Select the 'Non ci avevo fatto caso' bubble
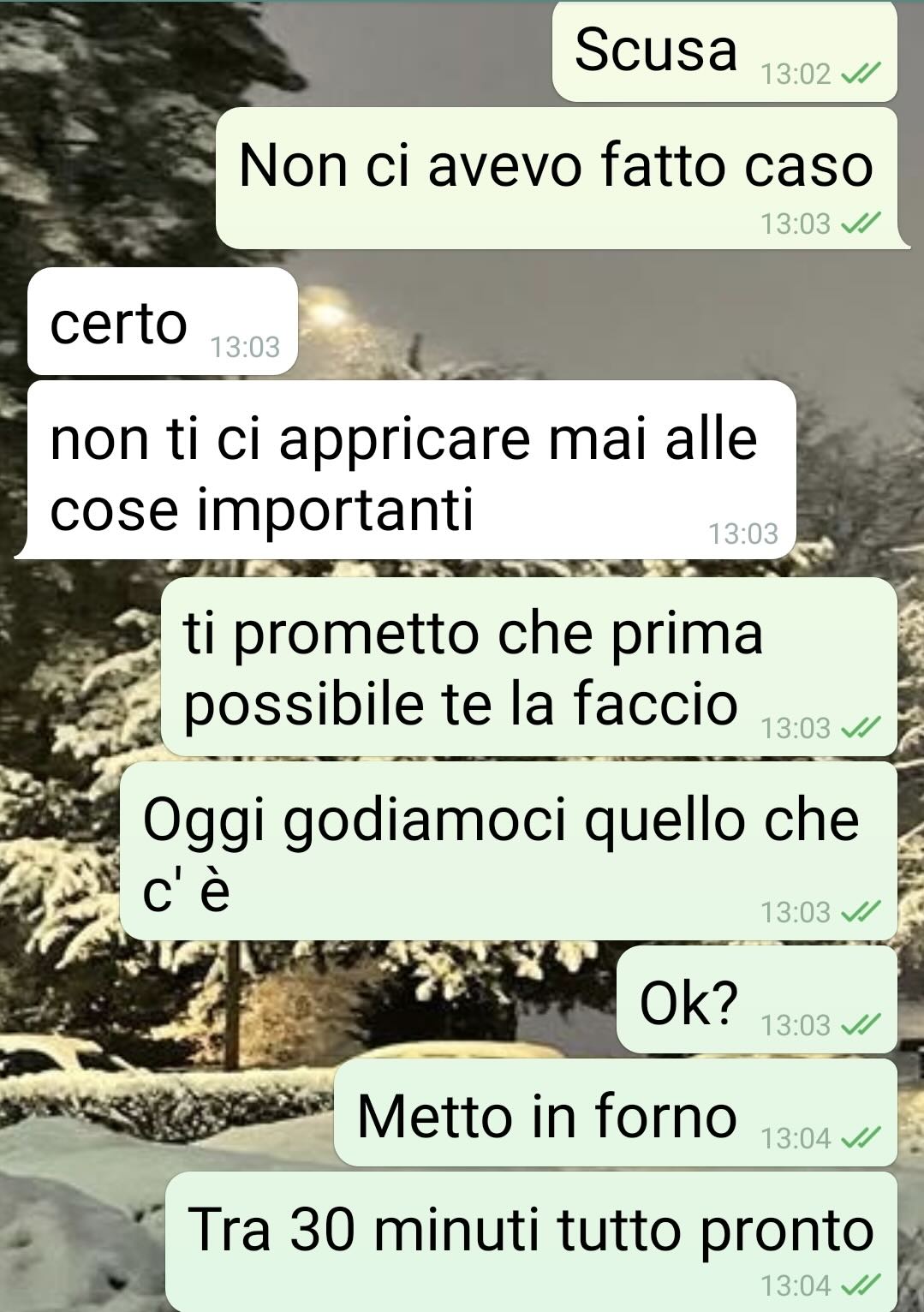This screenshot has width=924, height=1312. [x=562, y=178]
